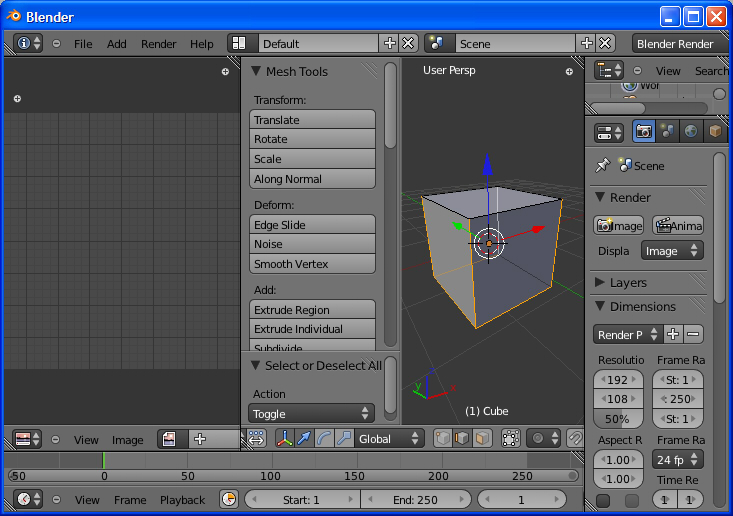Select the rotate manipulator arc icon
The image size is (733, 516).
(324, 438)
